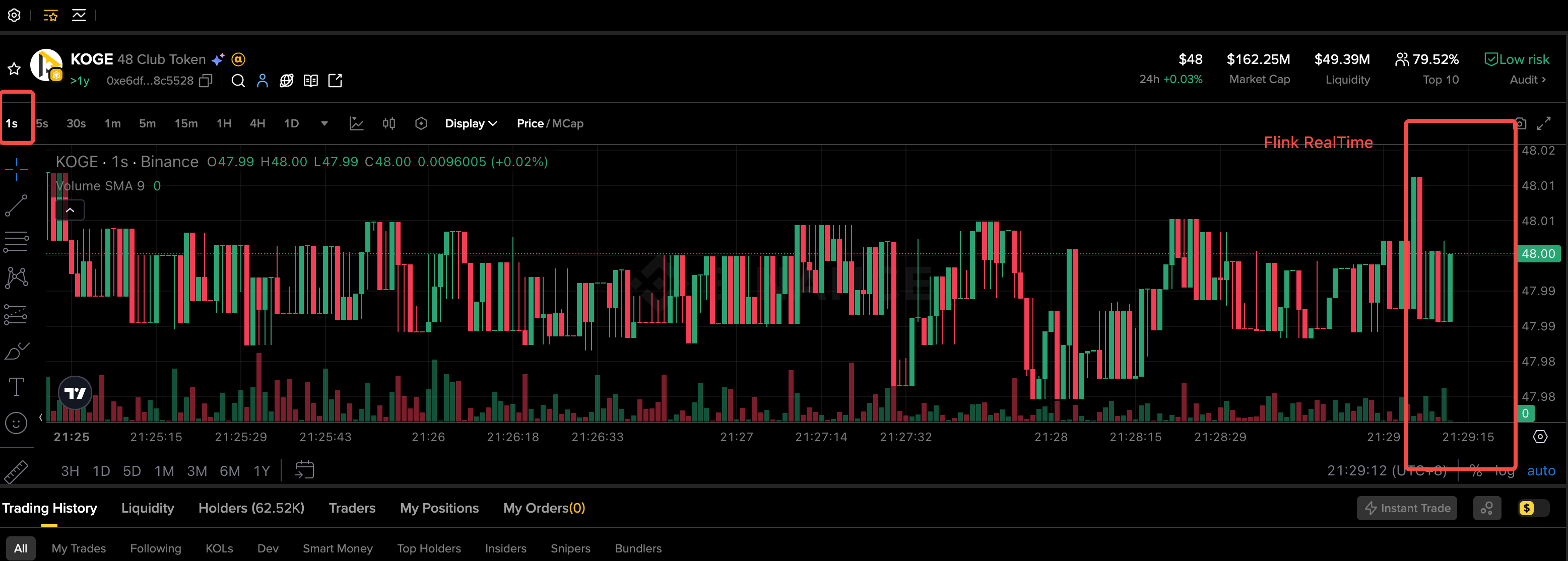Image resolution: width=1568 pixels, height=561 pixels.
Task: Collapse the indicator legend chevron
Action: pos(71,211)
